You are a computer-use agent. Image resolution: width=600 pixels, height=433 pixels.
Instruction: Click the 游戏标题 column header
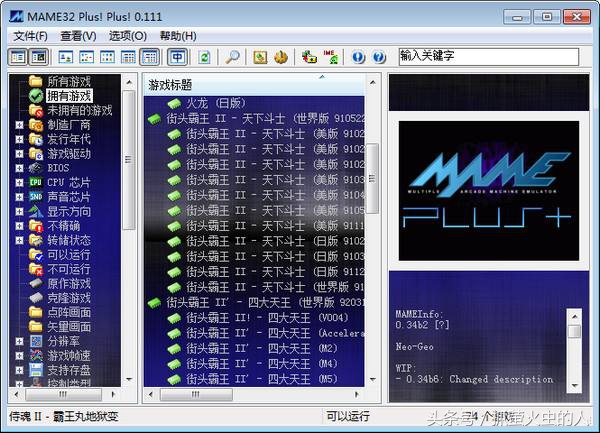(170, 85)
